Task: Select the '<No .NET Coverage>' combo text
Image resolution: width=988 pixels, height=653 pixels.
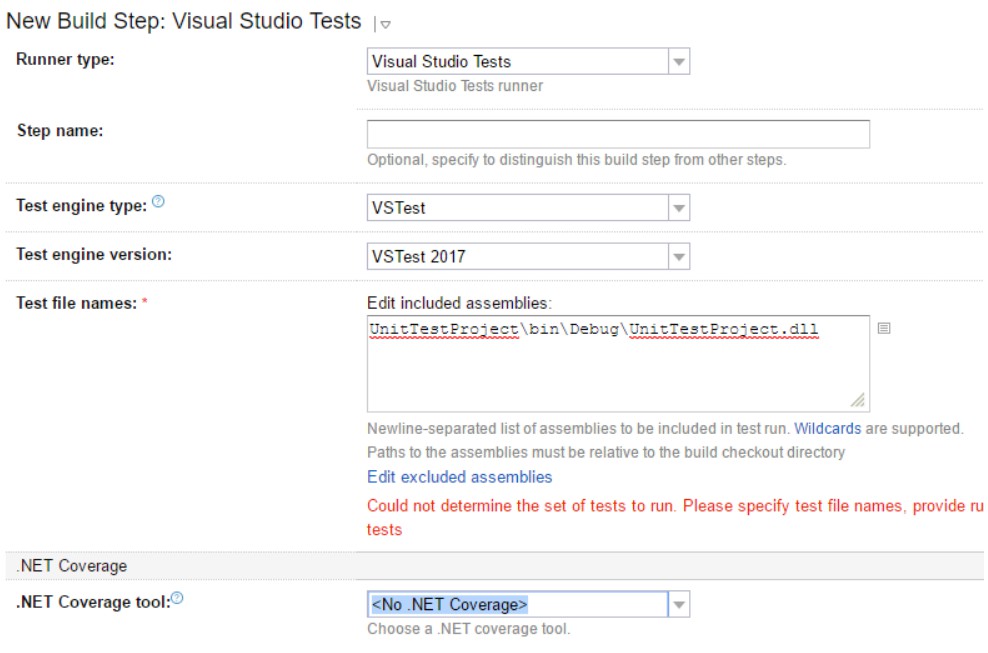Action: coord(450,605)
